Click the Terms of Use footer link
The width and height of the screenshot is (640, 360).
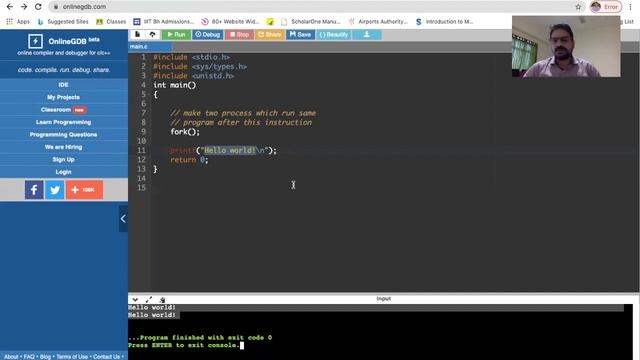pyautogui.click(x=72, y=357)
